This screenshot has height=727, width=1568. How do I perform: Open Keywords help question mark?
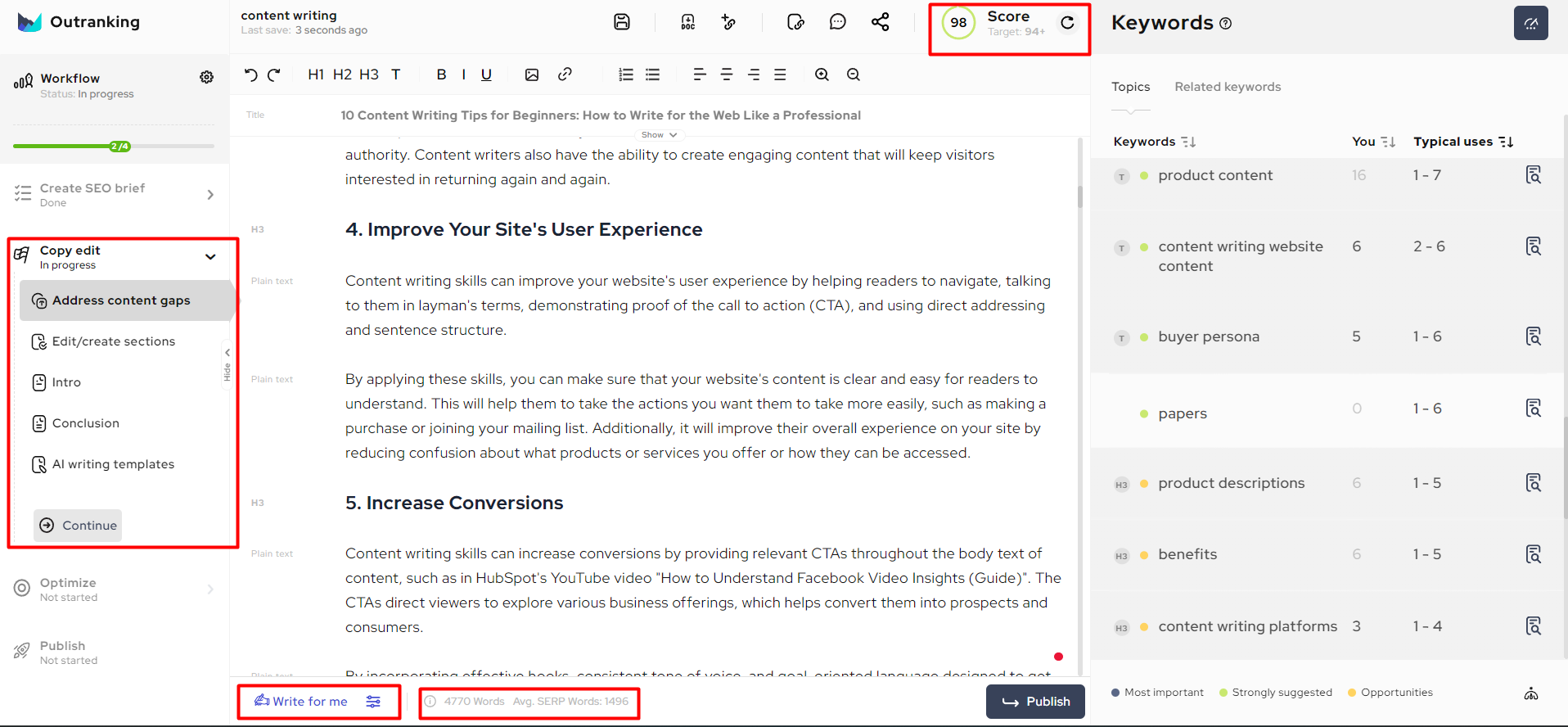1225,24
